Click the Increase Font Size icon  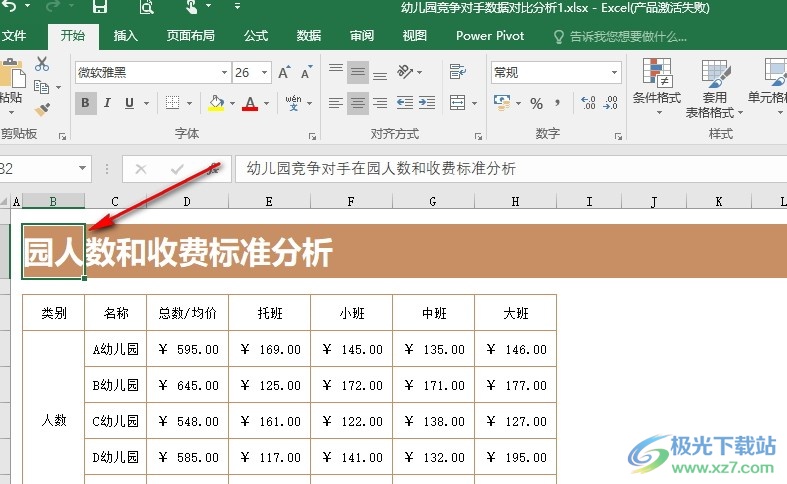click(x=285, y=73)
